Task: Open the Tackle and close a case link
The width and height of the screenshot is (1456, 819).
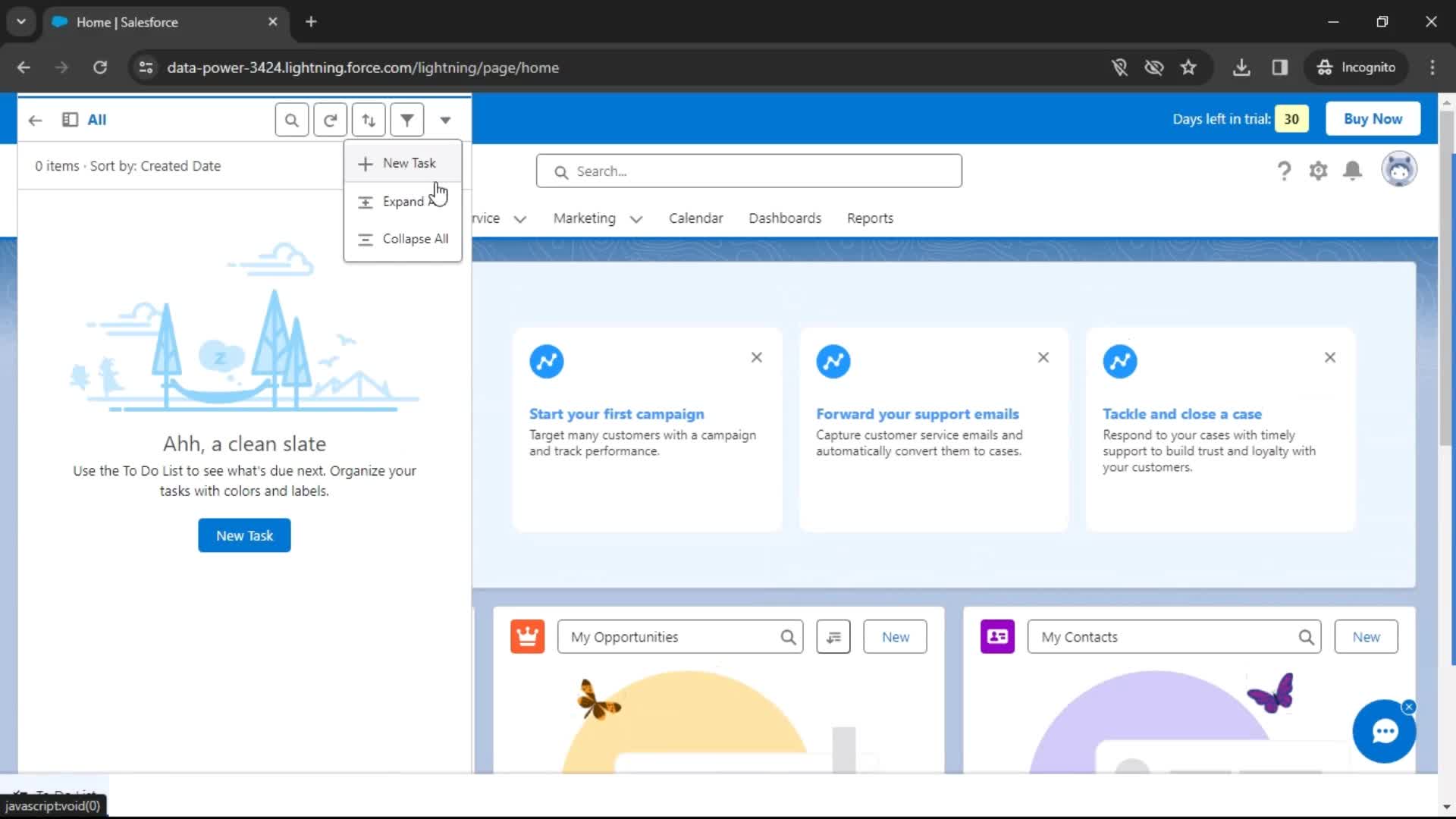Action: (1182, 414)
